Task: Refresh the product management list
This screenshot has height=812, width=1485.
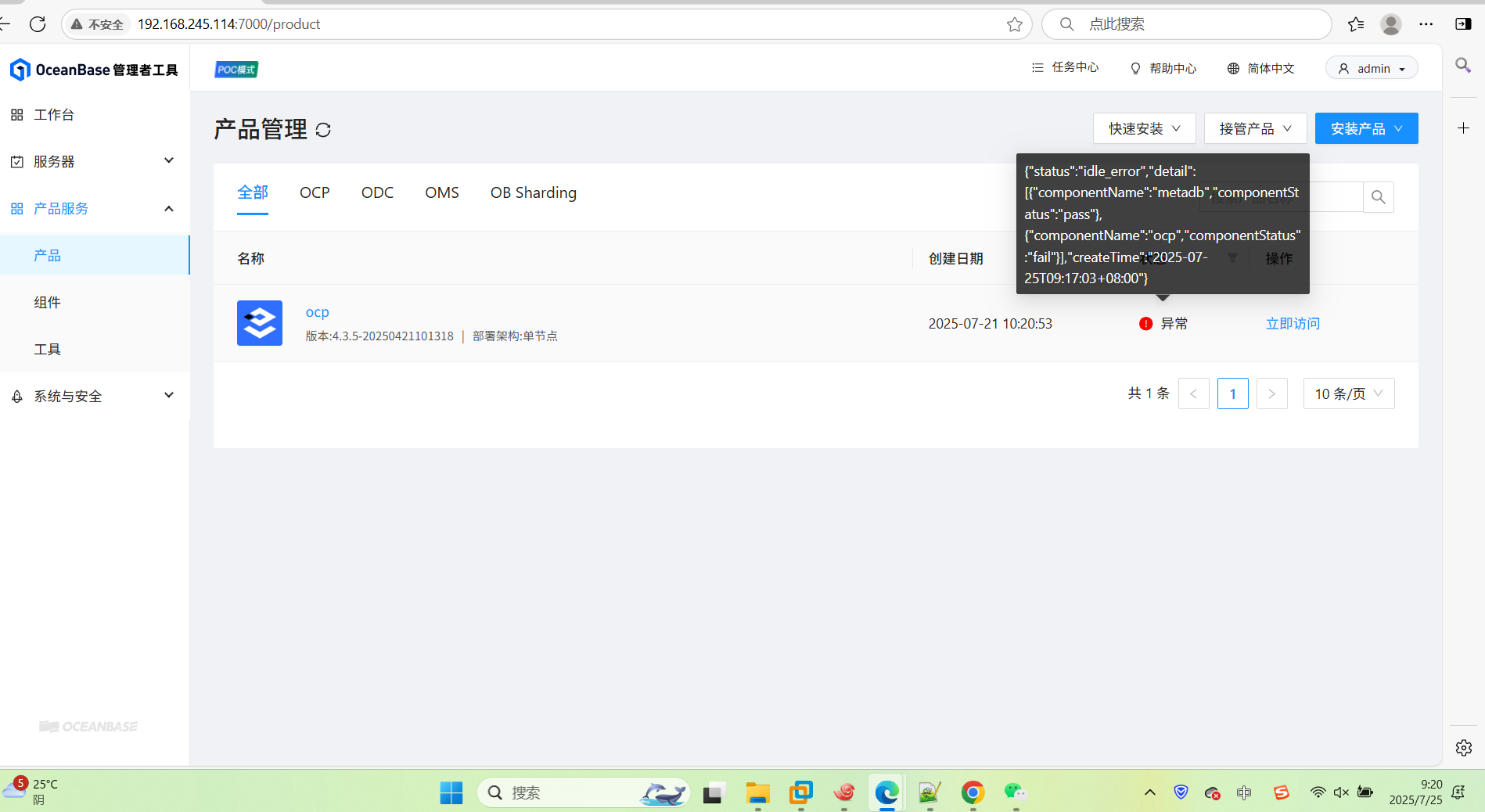Action: coord(323,130)
